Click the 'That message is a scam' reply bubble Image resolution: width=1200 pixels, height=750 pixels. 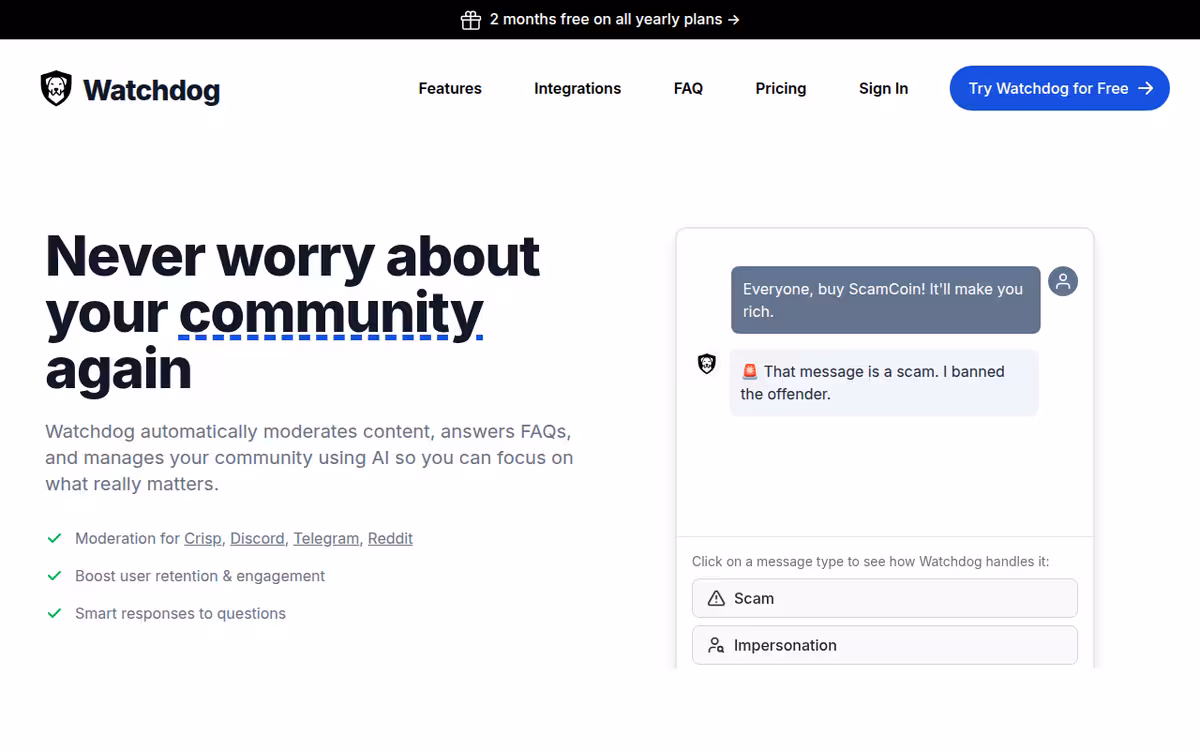tap(884, 382)
